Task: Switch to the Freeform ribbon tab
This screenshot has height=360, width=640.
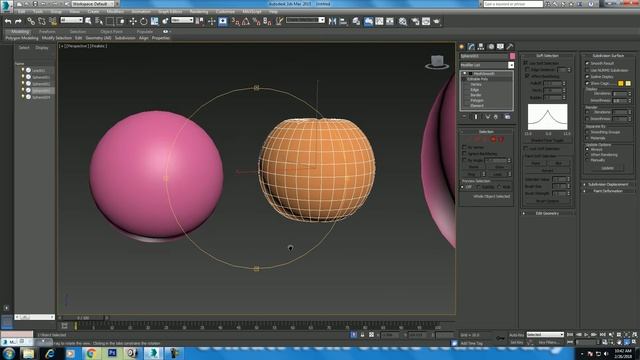Action: [x=47, y=31]
